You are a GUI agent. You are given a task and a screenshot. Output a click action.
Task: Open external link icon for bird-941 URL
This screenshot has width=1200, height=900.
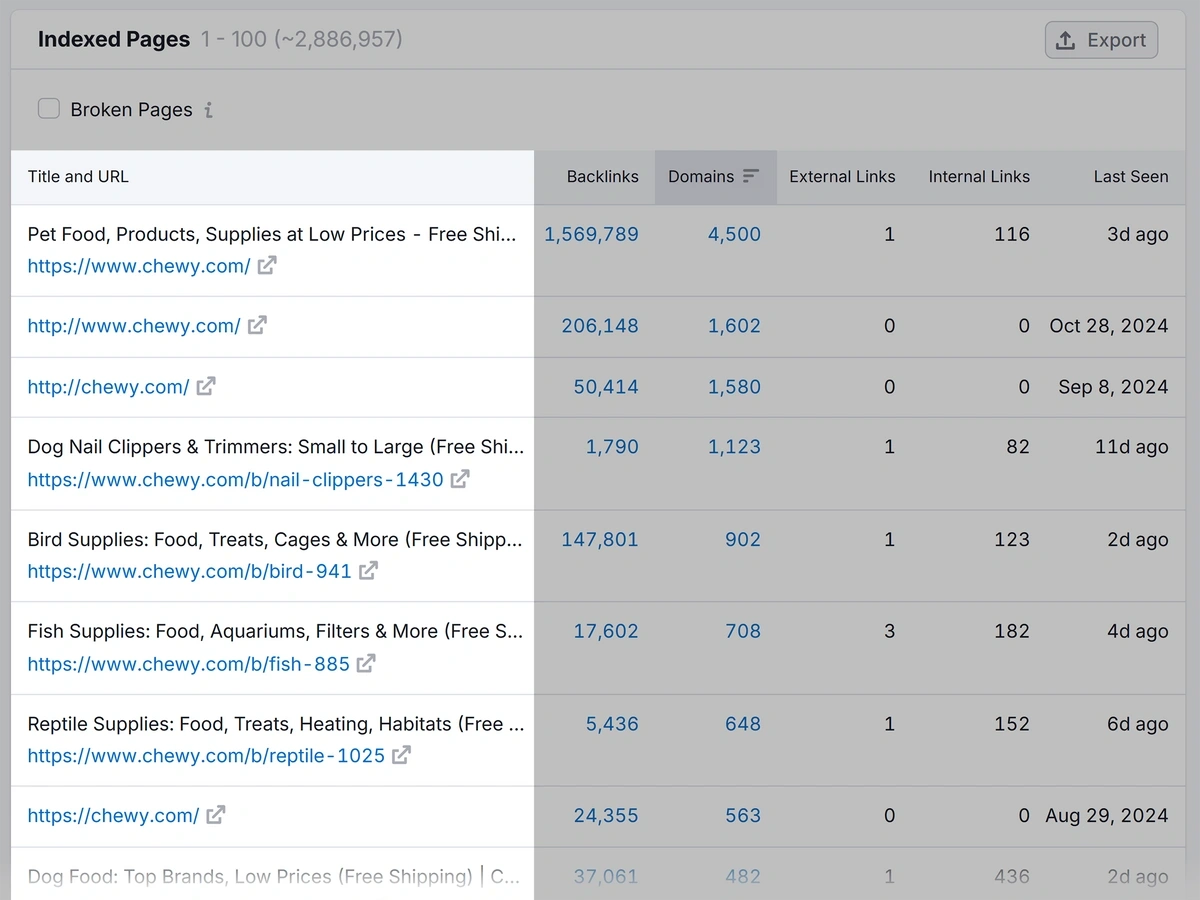click(x=368, y=571)
